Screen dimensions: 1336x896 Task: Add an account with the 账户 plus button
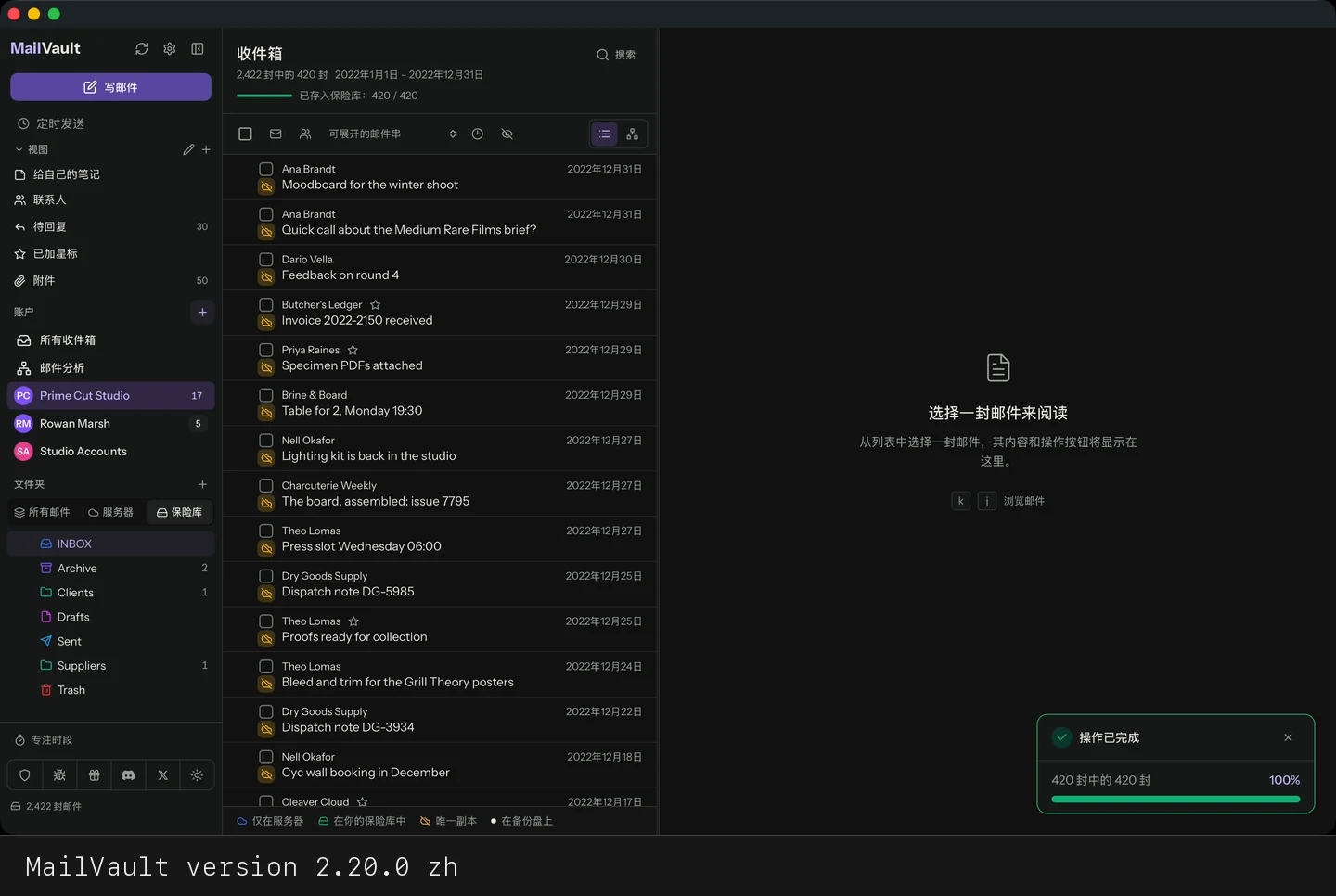point(202,312)
